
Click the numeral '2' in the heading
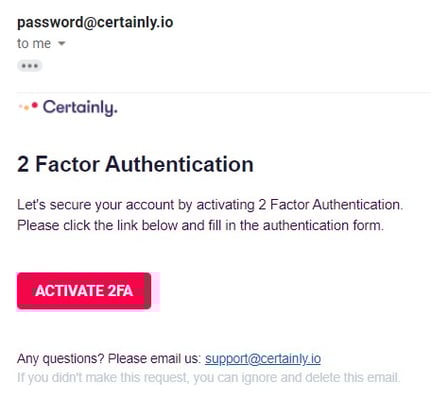23,164
